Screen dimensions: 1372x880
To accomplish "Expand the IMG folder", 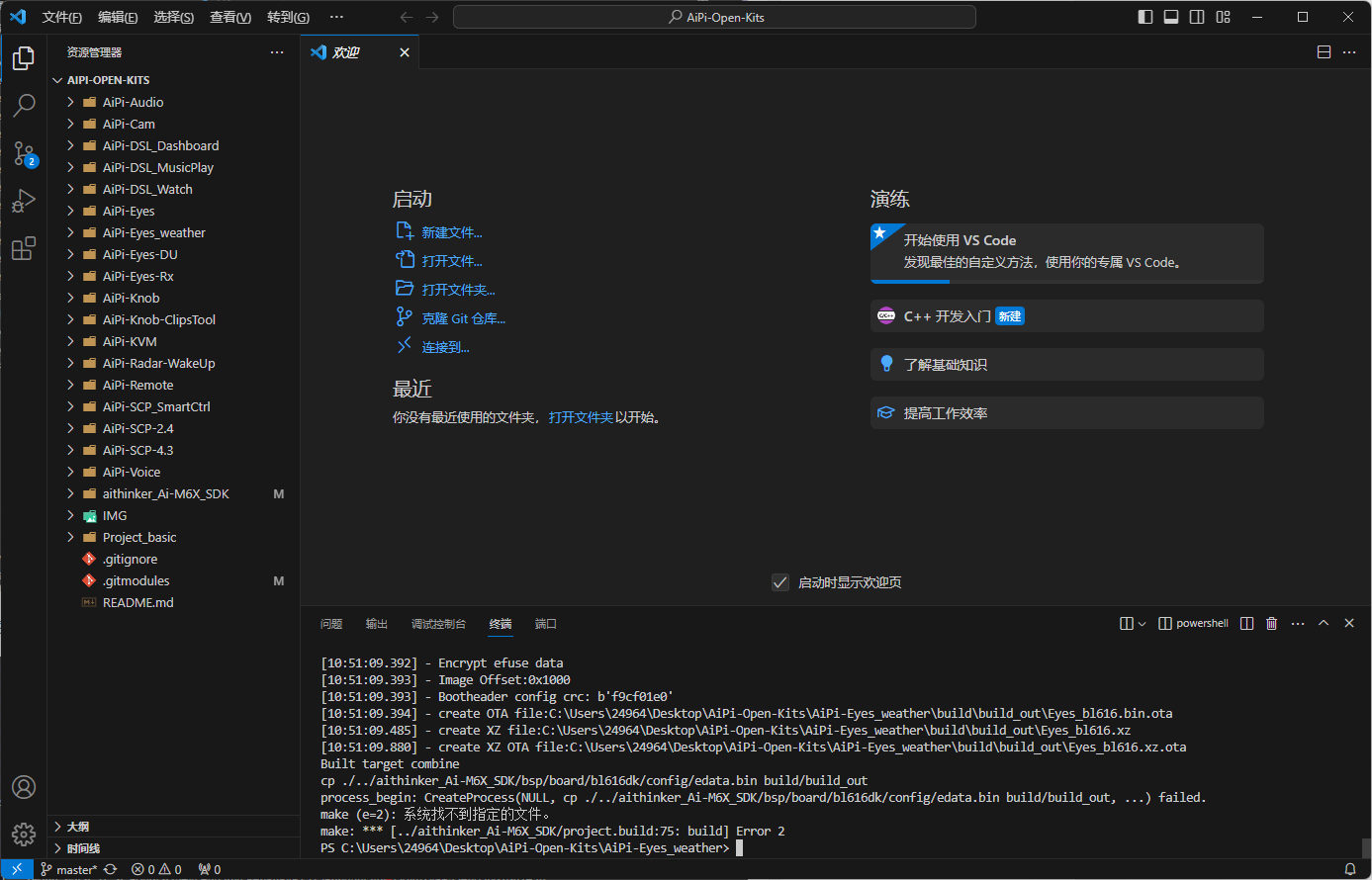I will [x=173, y=515].
